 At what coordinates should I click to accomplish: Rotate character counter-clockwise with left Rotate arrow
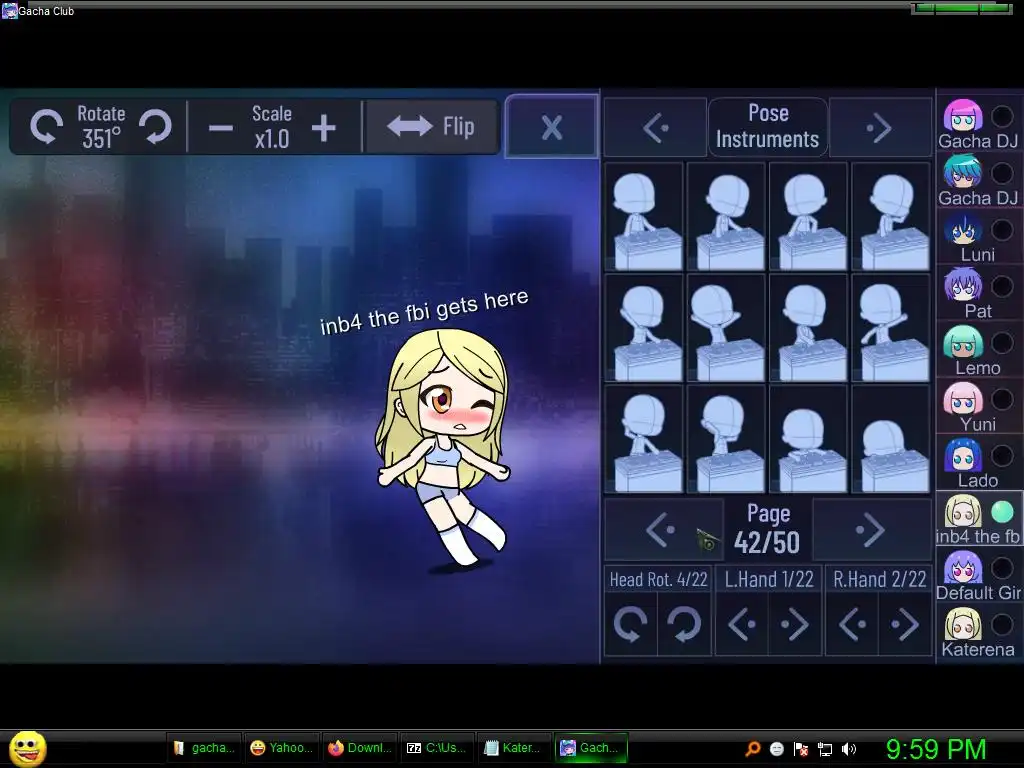(47, 126)
